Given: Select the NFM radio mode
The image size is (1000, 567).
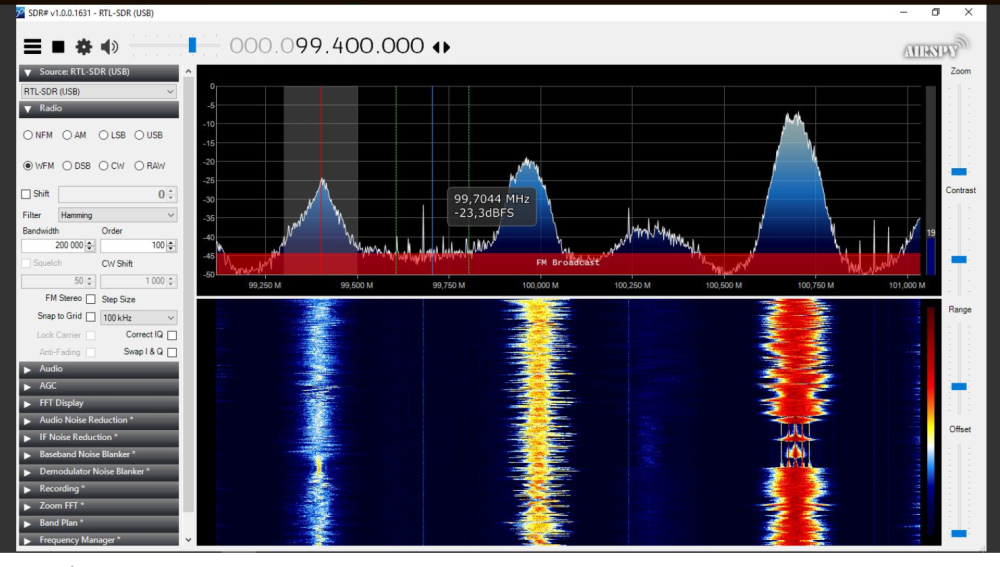Looking at the screenshot, I should (x=28, y=135).
